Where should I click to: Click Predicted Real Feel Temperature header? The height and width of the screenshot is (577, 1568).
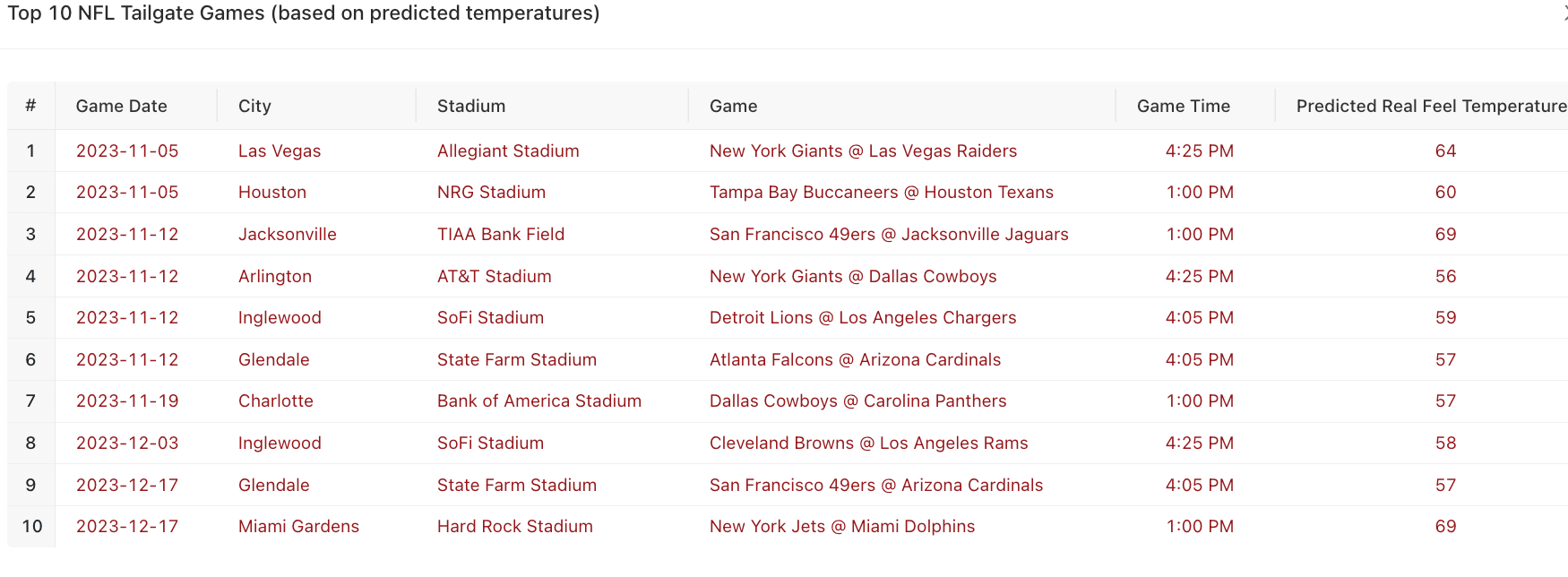(1430, 106)
